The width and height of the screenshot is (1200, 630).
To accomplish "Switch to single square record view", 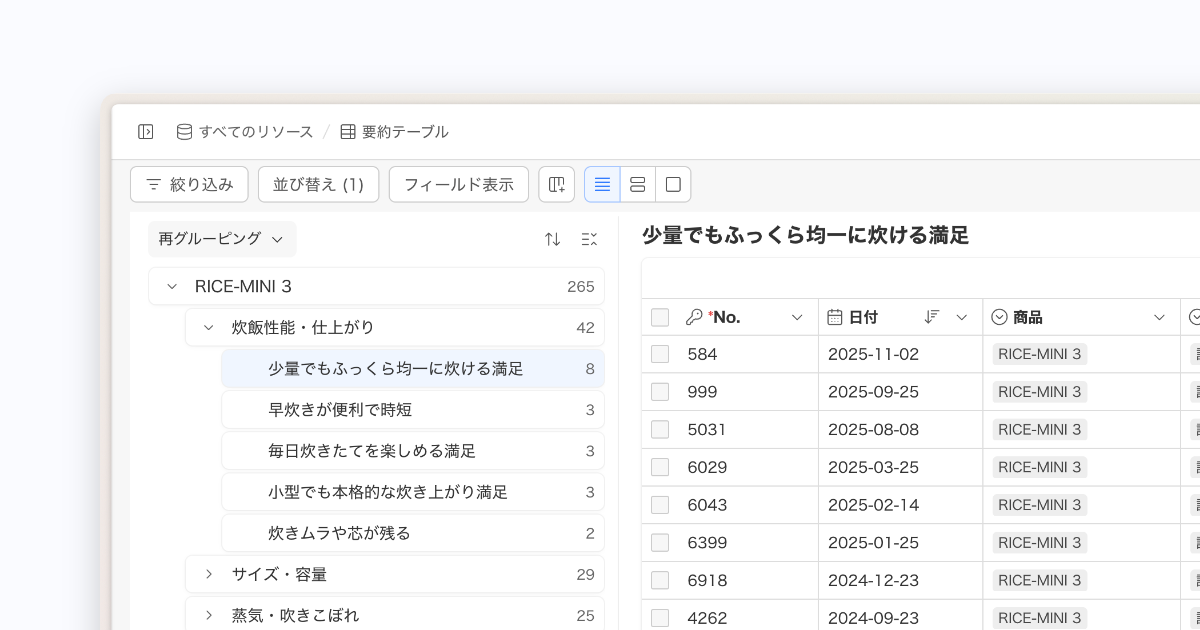I will point(673,184).
